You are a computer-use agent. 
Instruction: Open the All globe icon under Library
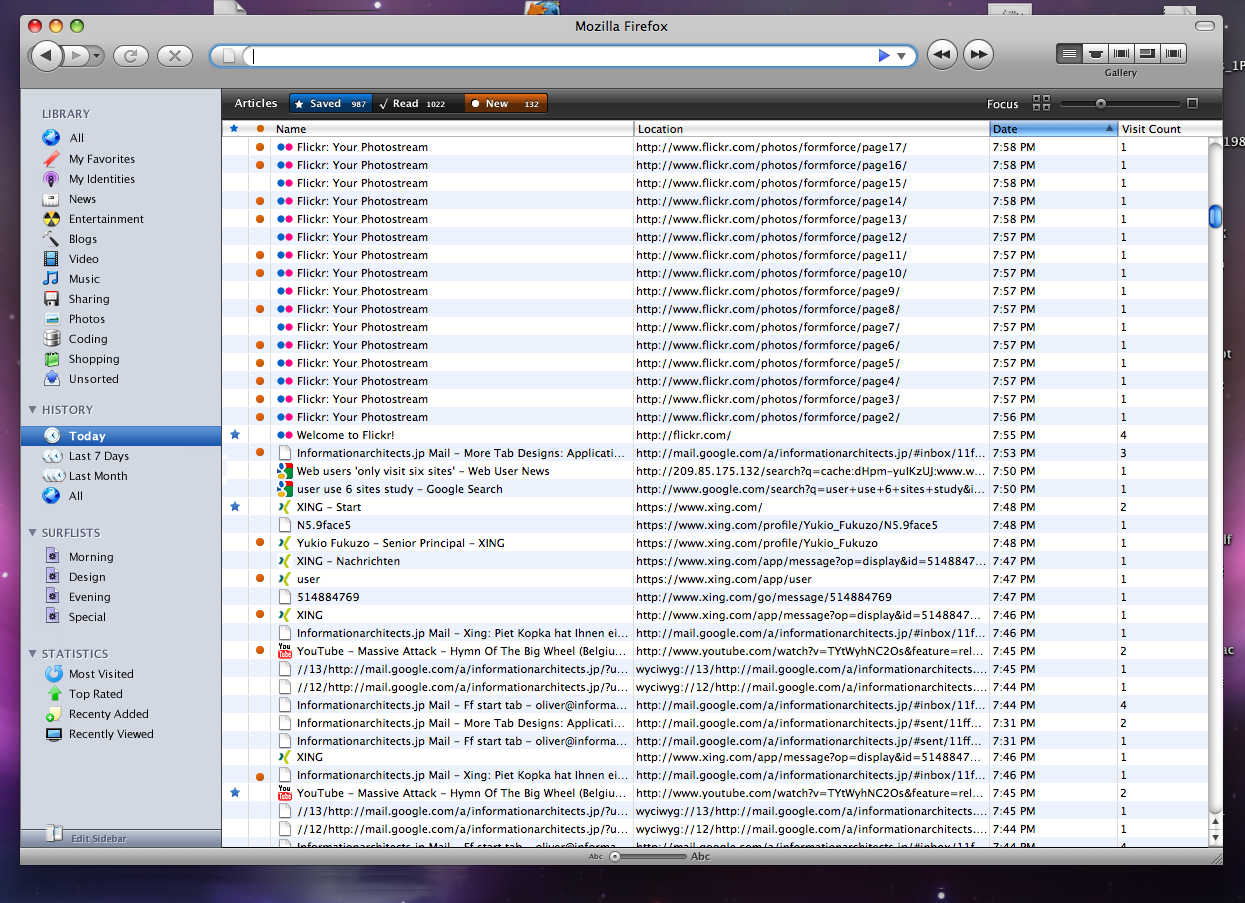click(51, 138)
